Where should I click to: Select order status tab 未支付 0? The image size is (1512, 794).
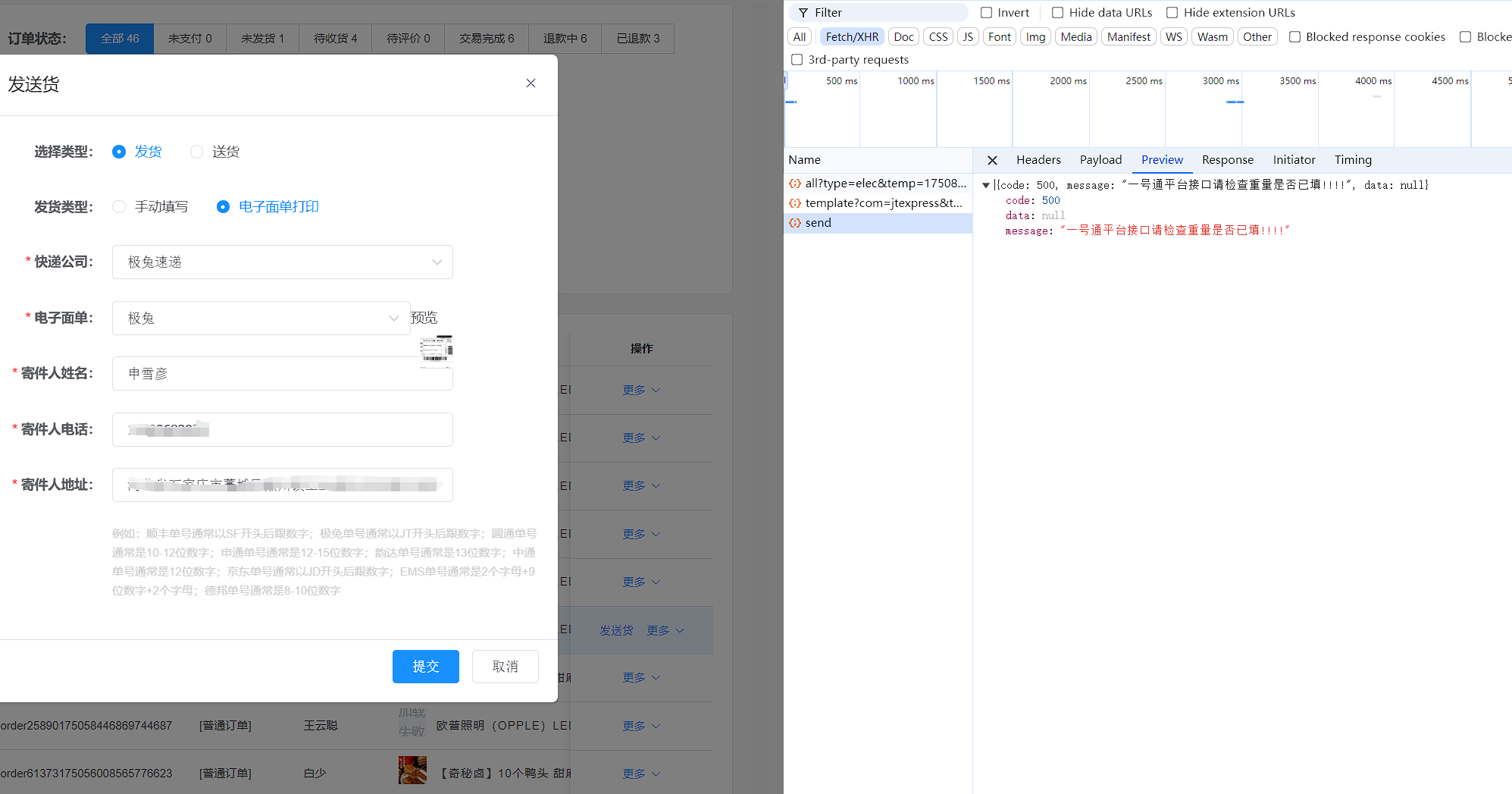[x=190, y=39]
